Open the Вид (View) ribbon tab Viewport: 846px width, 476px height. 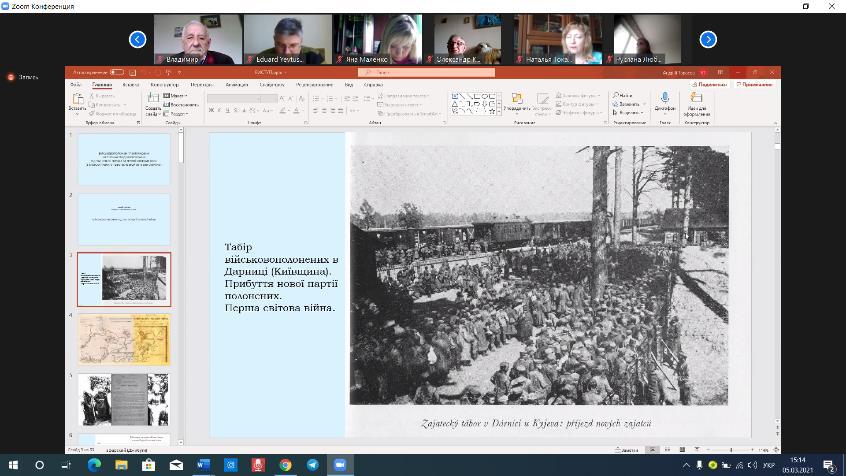point(349,85)
